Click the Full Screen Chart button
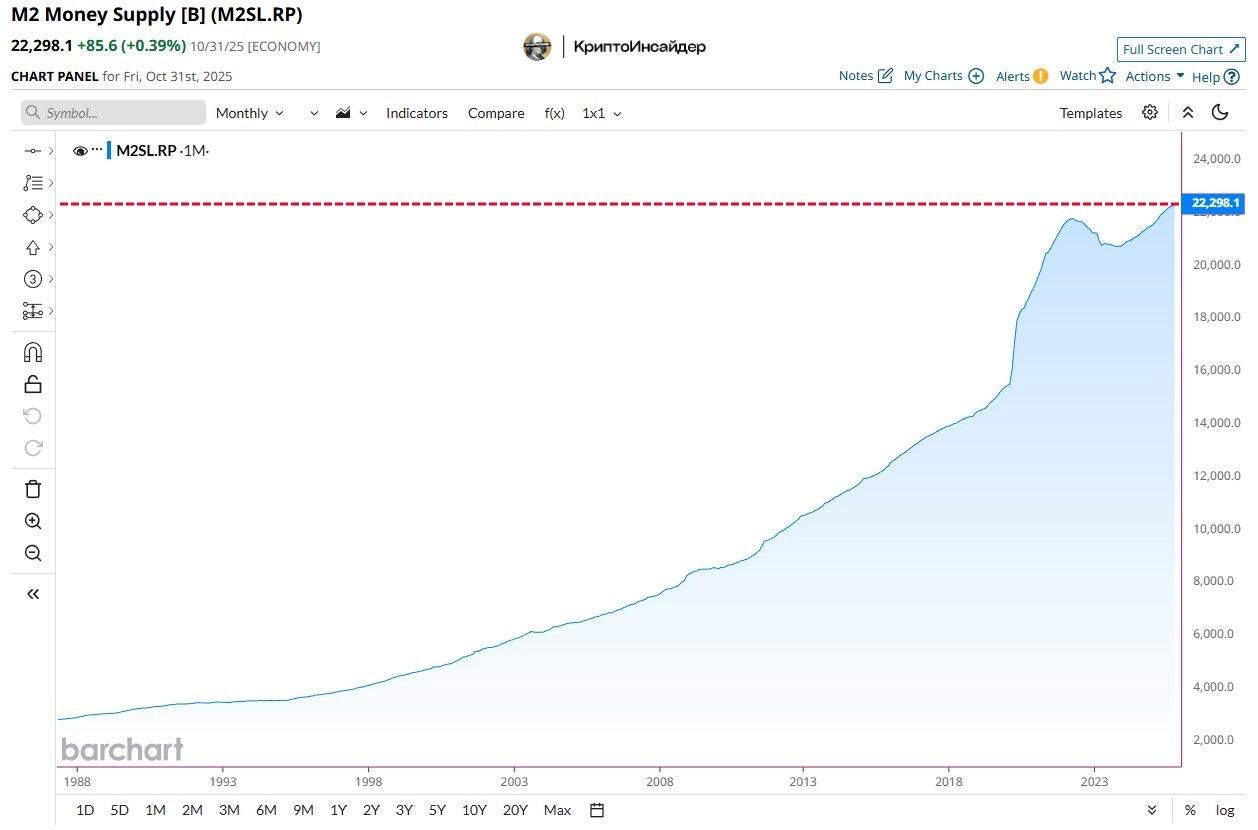Viewport: 1258px width, 830px height. tap(1181, 49)
